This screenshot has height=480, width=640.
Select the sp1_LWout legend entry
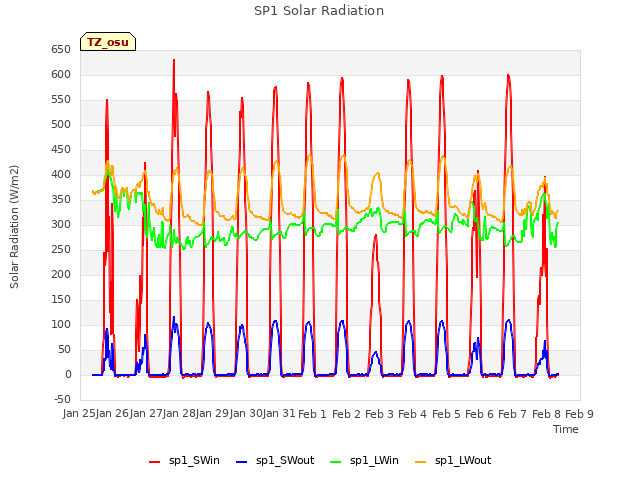453,461
